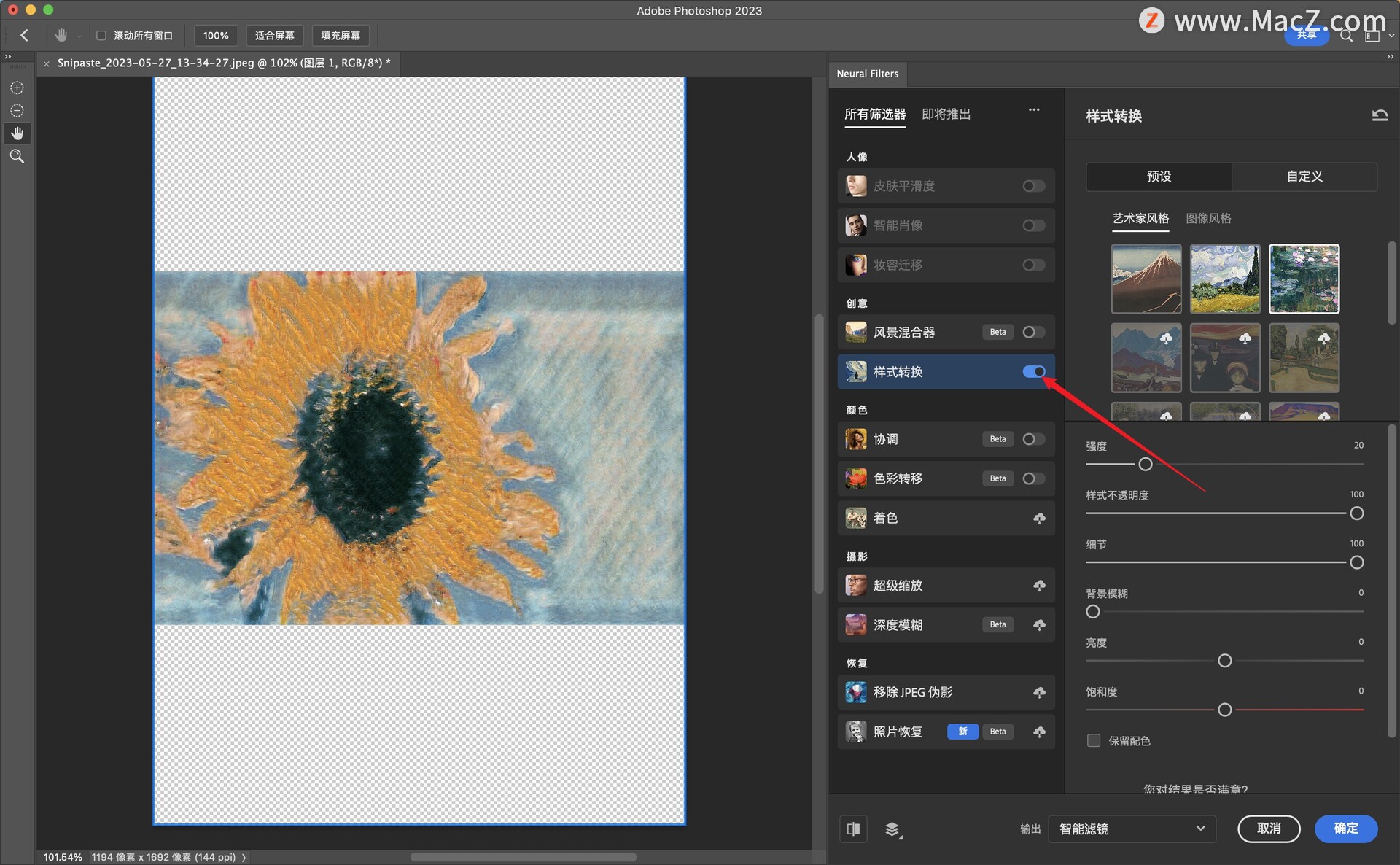Screen dimensions: 1400x865
Task: Click the 妆容迁移 filter thumbnail icon
Action: pos(856,265)
